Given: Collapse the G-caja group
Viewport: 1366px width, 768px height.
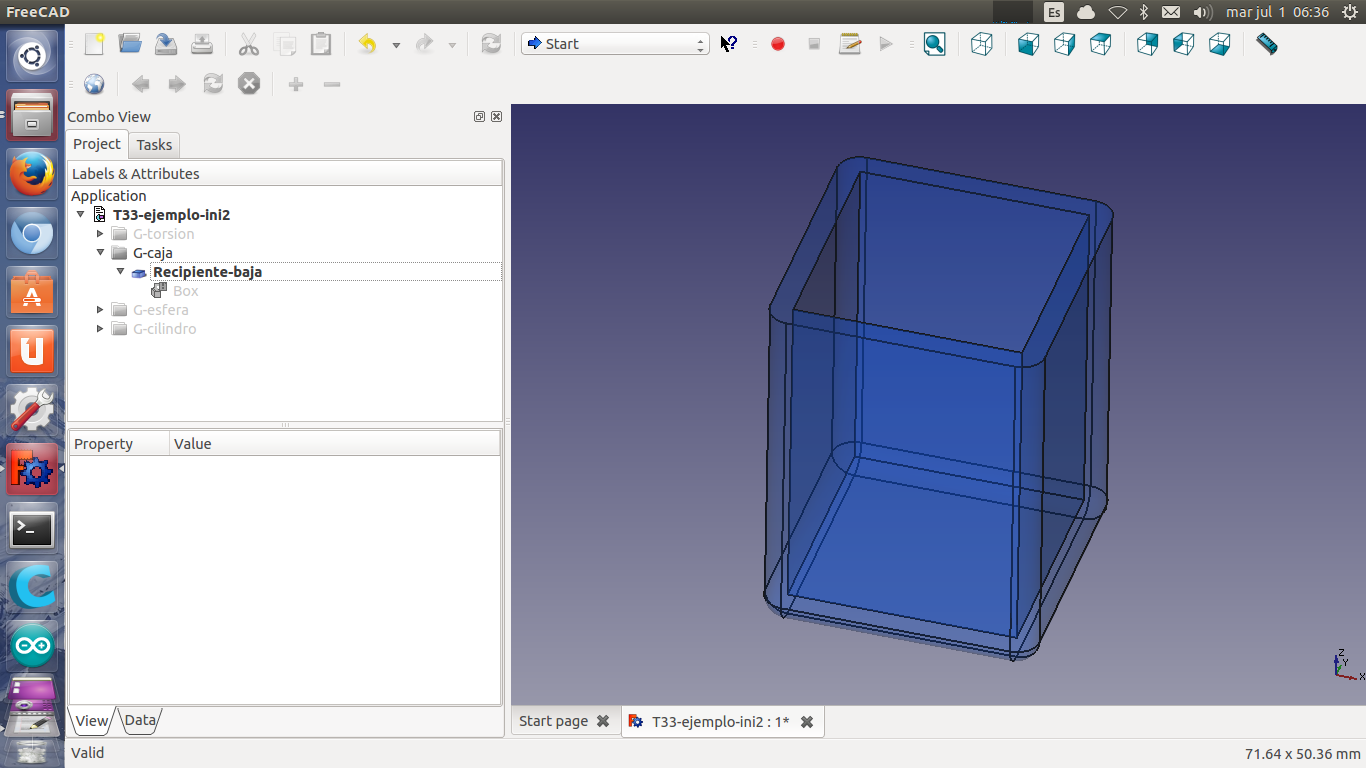Looking at the screenshot, I should tap(100, 253).
